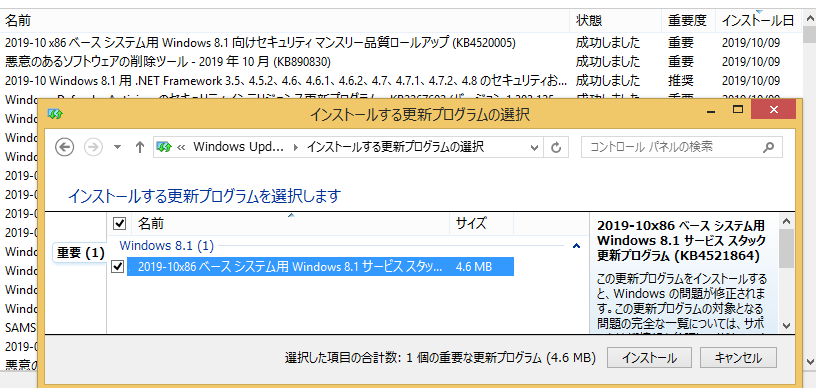Viewport: 816px width, 388px height.
Task: Click the 推奨 importance cell in history
Action: click(681, 81)
